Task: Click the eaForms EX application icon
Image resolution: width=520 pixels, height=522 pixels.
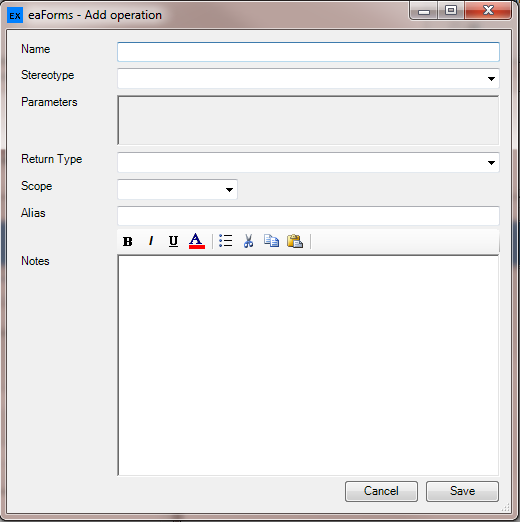Action: [x=15, y=15]
